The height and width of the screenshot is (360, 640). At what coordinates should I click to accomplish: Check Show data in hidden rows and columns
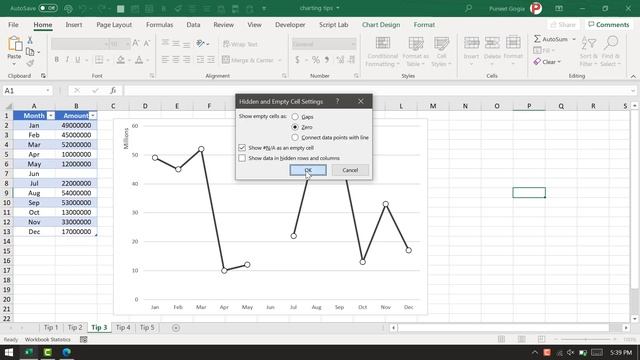[x=242, y=158]
